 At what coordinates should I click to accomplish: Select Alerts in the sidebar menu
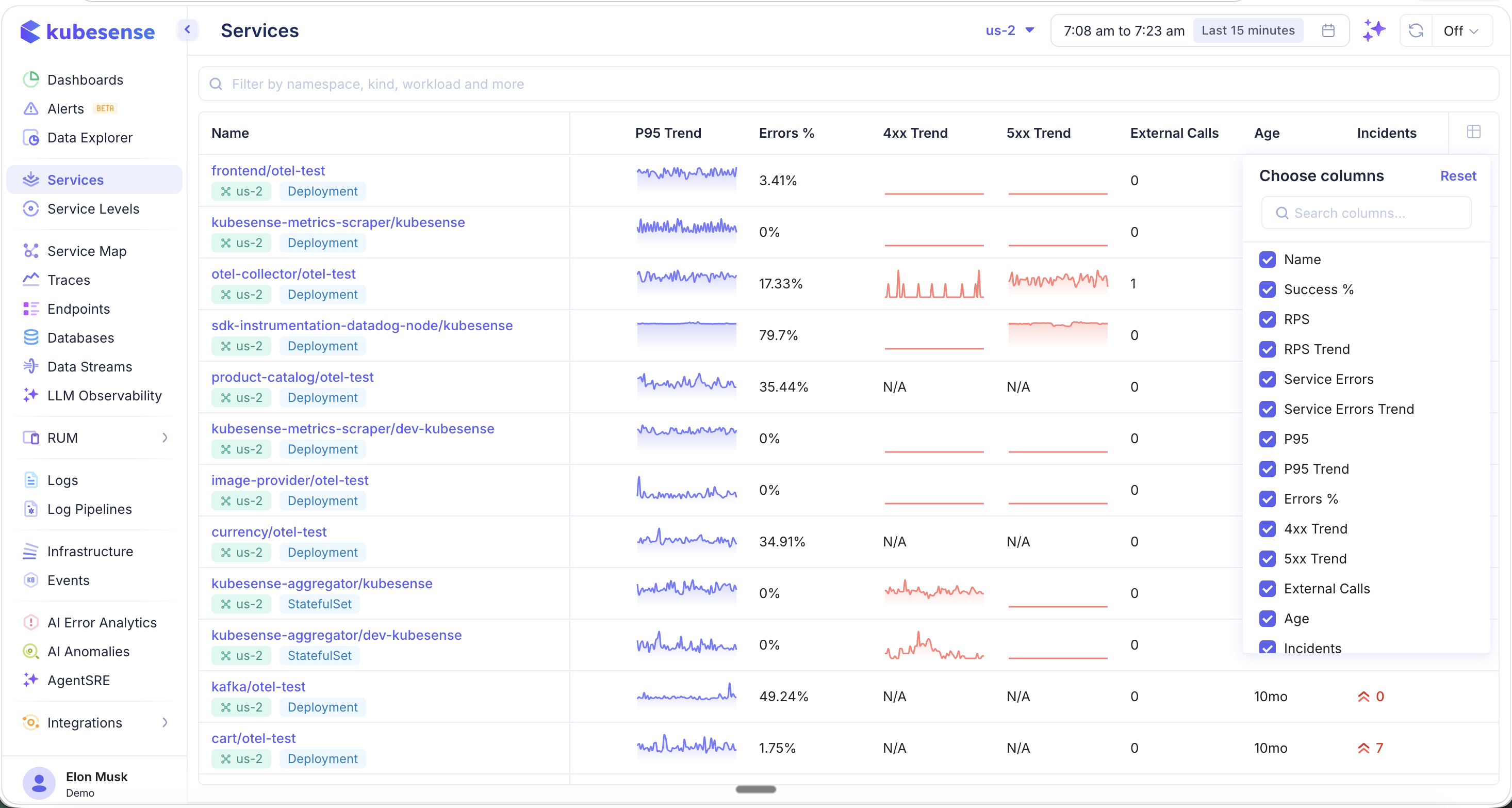65,108
